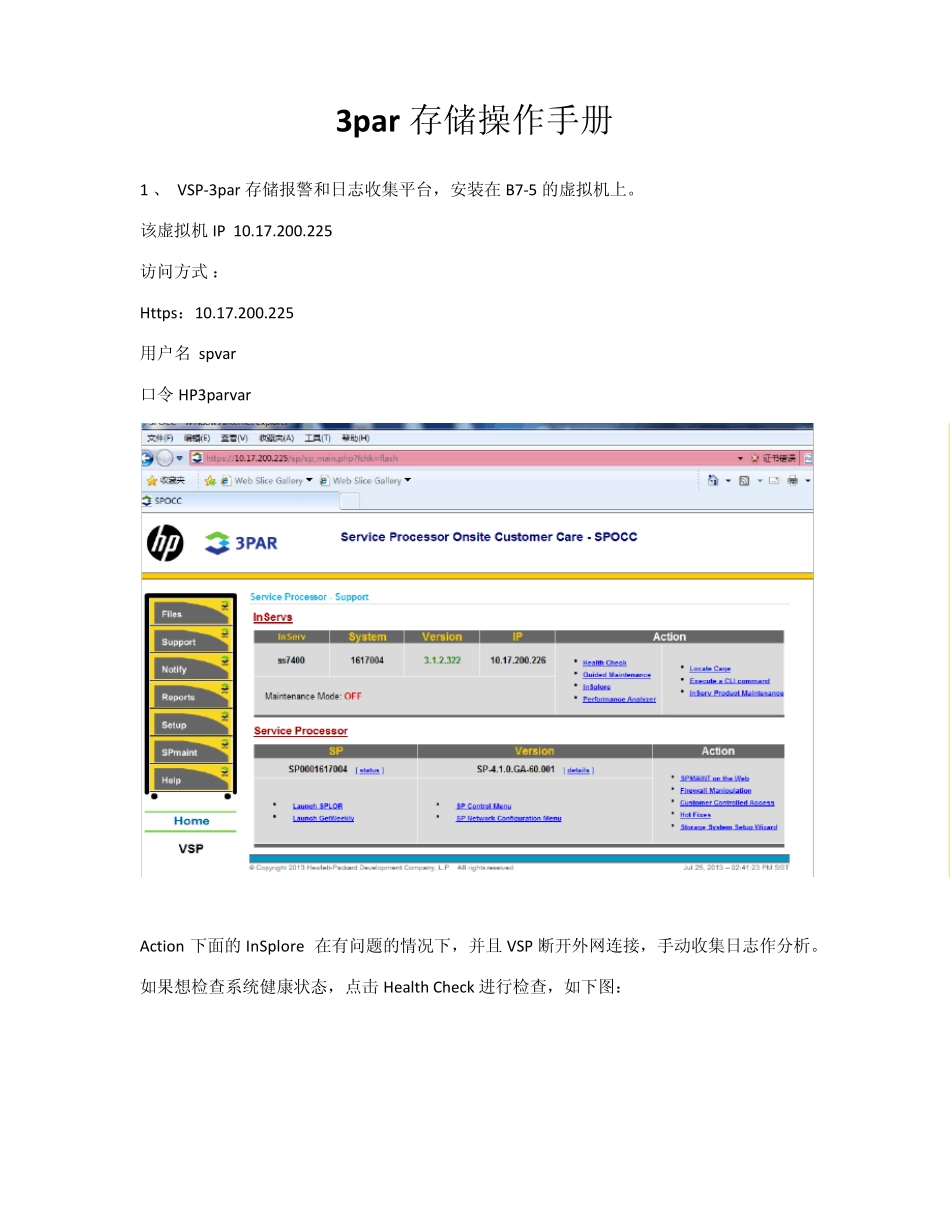
Task: Expand the Help sidebar arrow icon
Action: click(x=225, y=770)
